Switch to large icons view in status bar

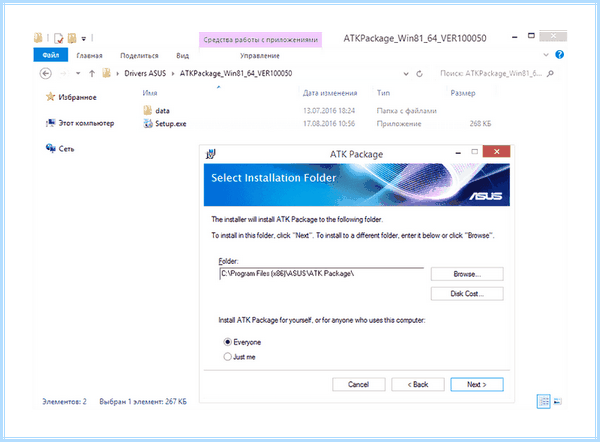tap(558, 401)
